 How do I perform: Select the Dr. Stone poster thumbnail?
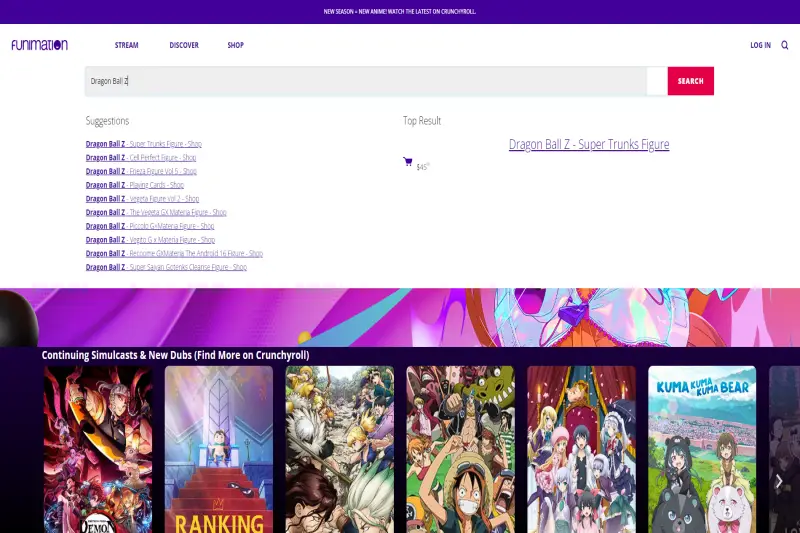(340, 449)
